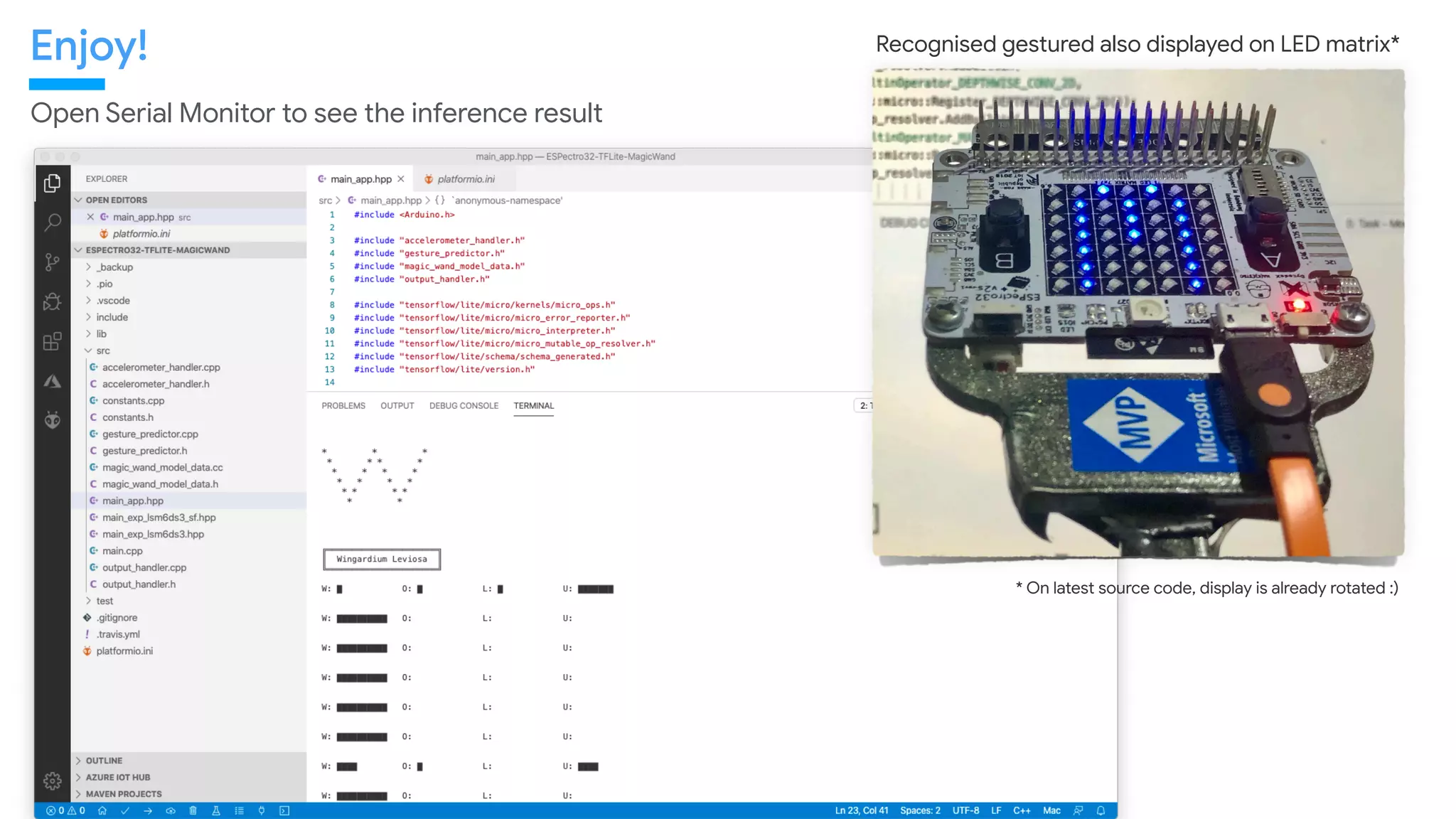The width and height of the screenshot is (1456, 819).
Task: Click the src breadcrumb segment
Action: coord(325,200)
